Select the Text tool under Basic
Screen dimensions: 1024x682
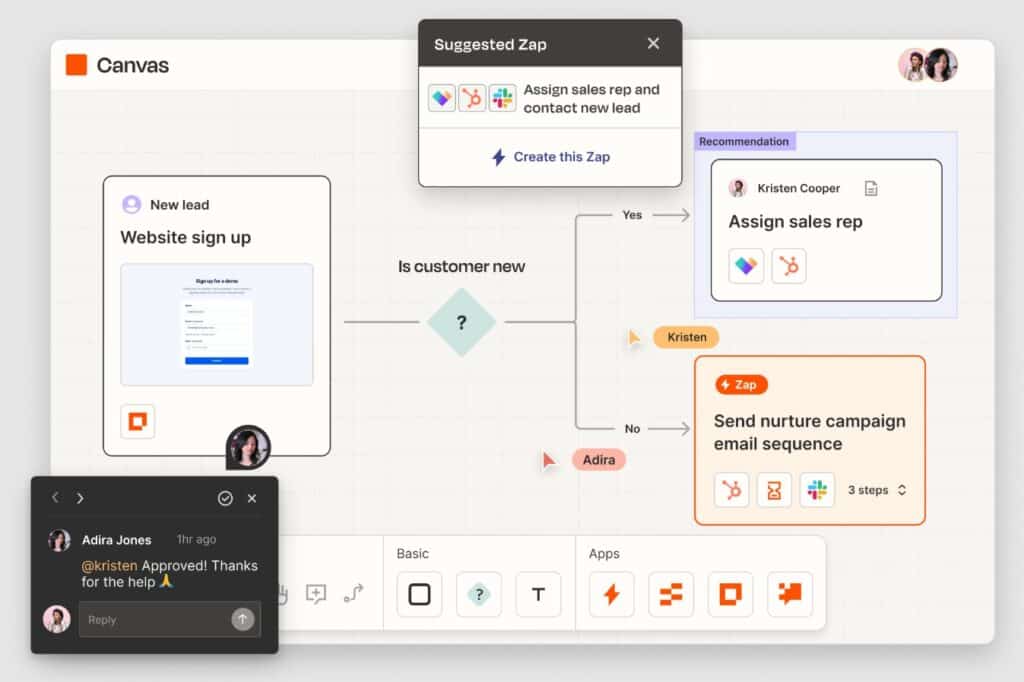538,594
